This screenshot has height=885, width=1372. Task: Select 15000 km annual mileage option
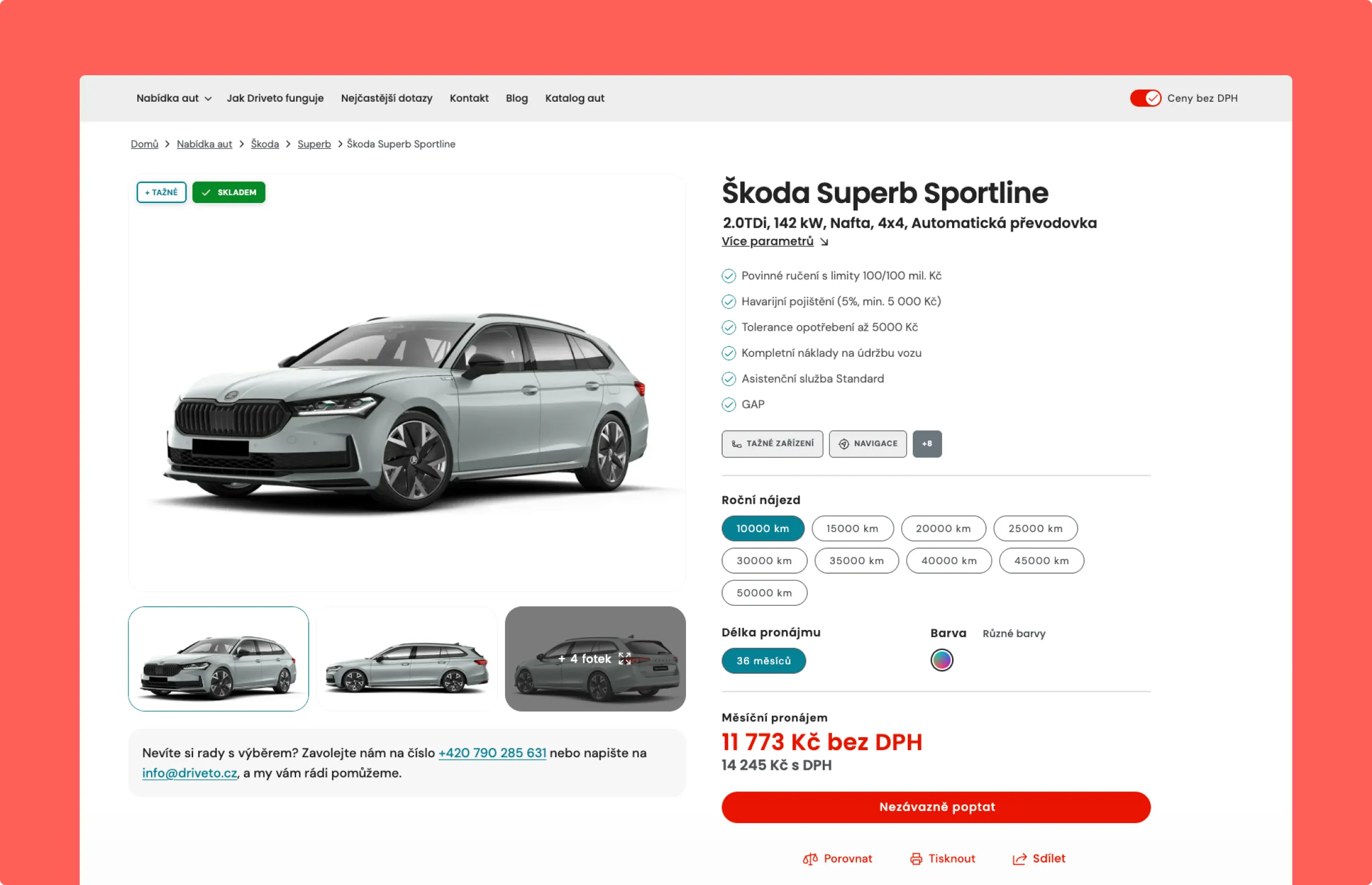pyautogui.click(x=853, y=528)
